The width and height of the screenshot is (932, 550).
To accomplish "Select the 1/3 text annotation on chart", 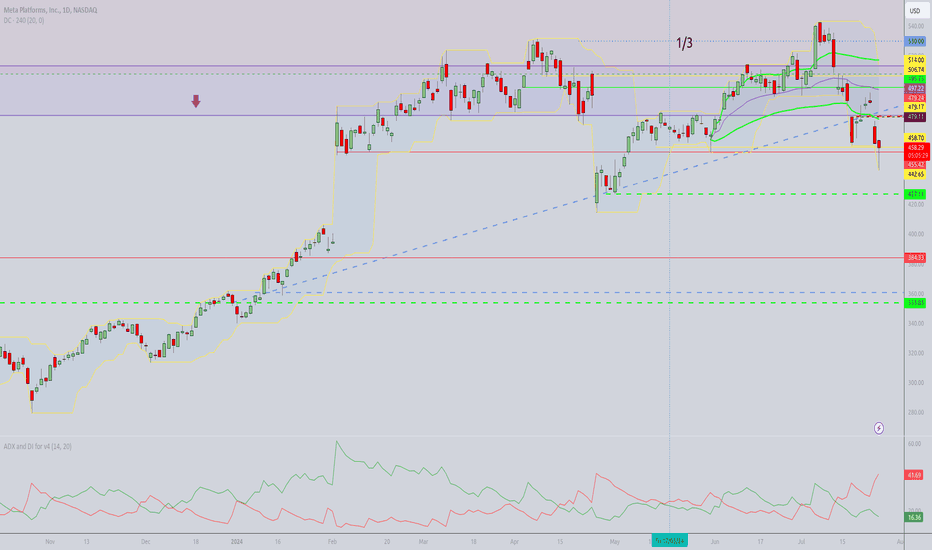I will [684, 43].
